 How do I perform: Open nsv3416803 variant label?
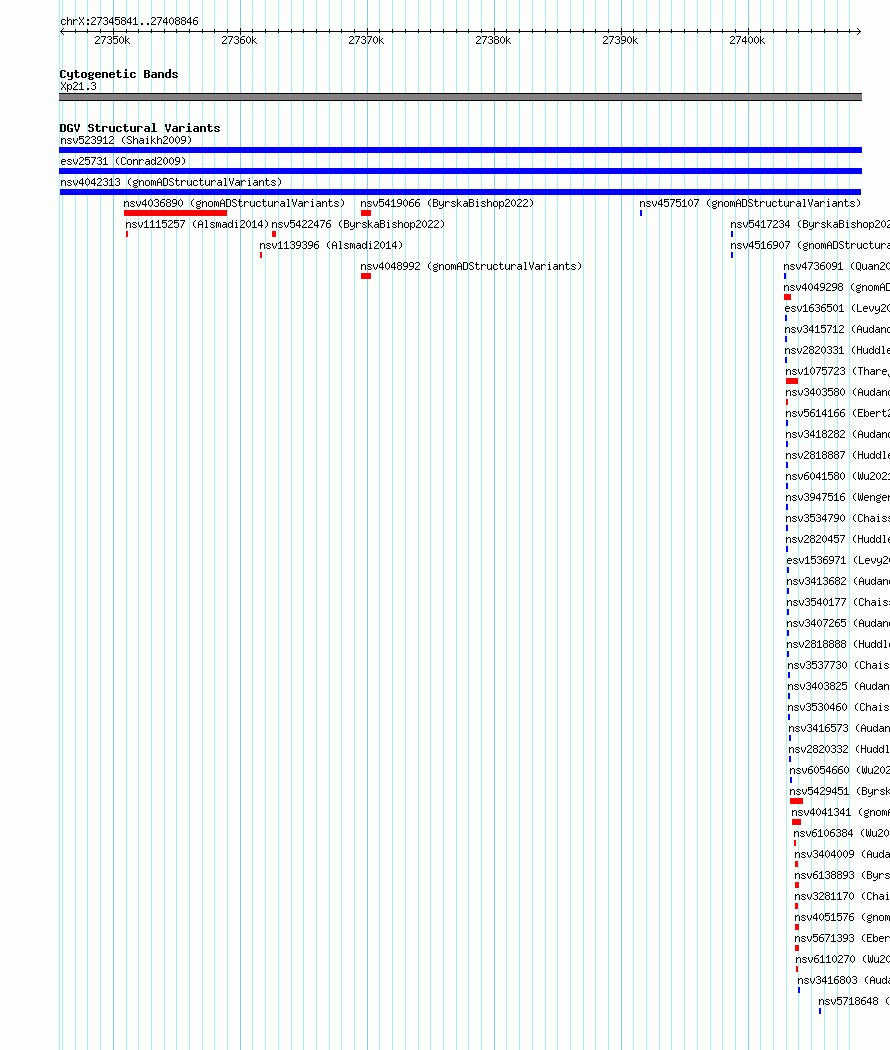point(844,980)
